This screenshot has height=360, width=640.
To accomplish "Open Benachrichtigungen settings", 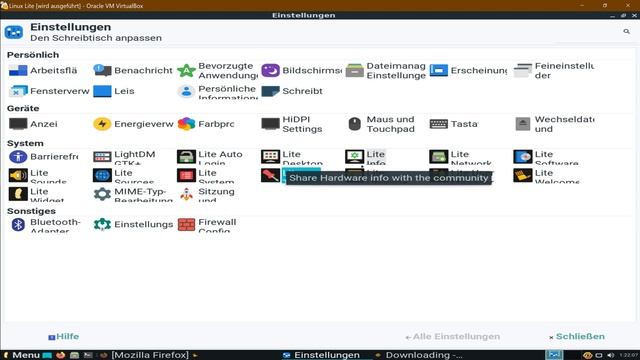I will [x=133, y=71].
